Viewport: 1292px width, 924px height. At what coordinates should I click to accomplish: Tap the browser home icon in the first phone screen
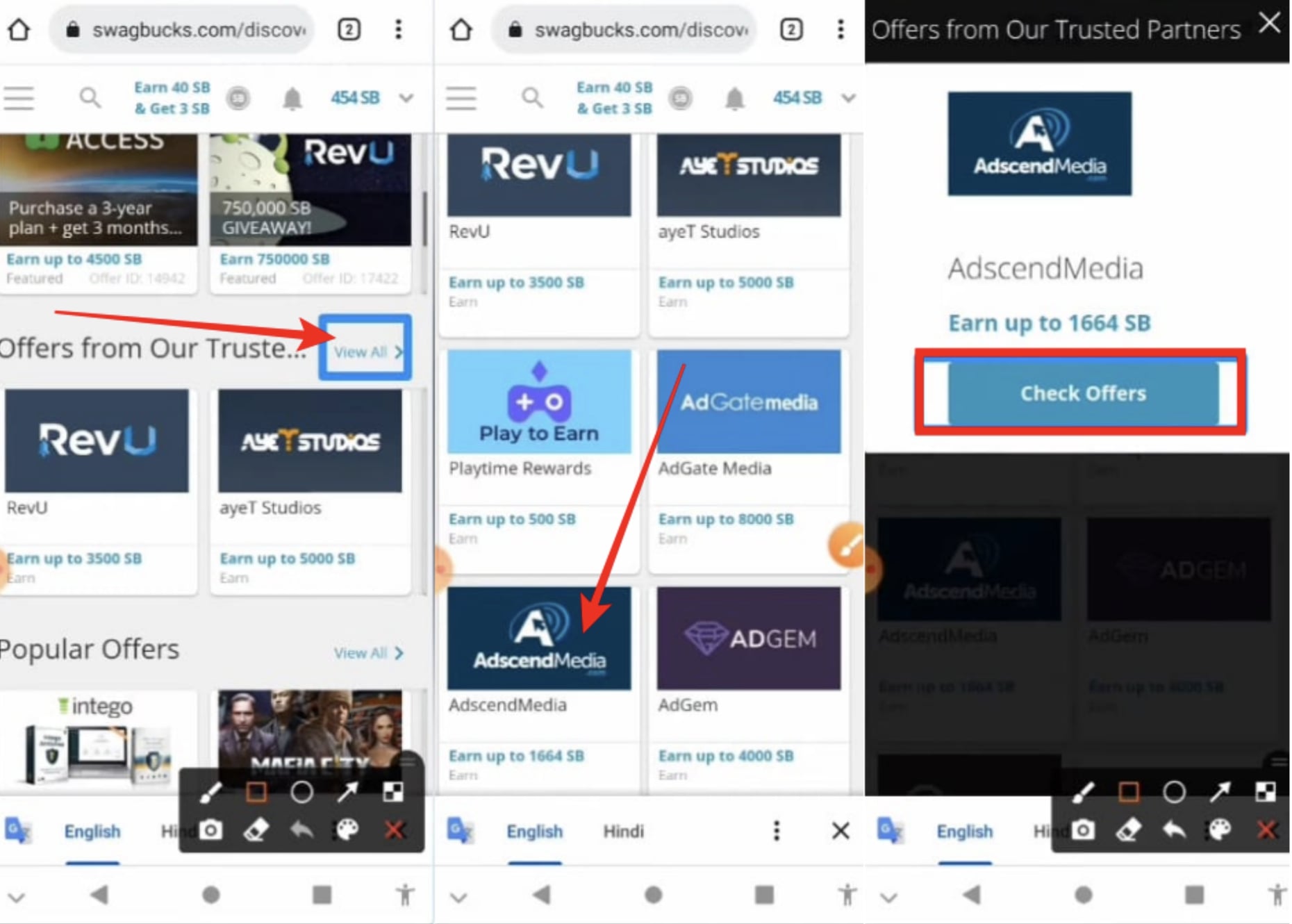[x=19, y=29]
